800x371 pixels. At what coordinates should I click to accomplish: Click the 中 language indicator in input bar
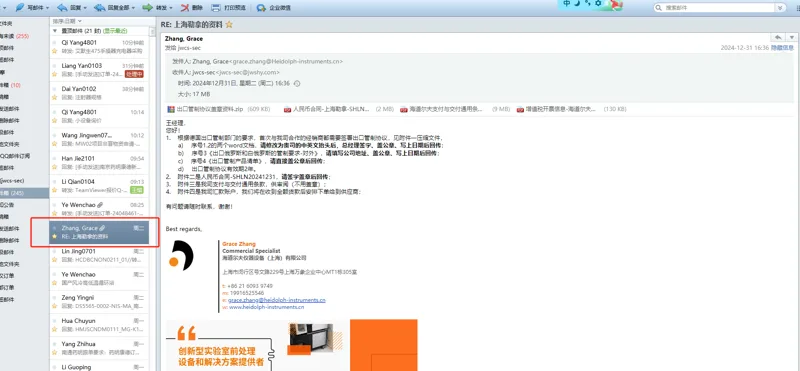567,4
